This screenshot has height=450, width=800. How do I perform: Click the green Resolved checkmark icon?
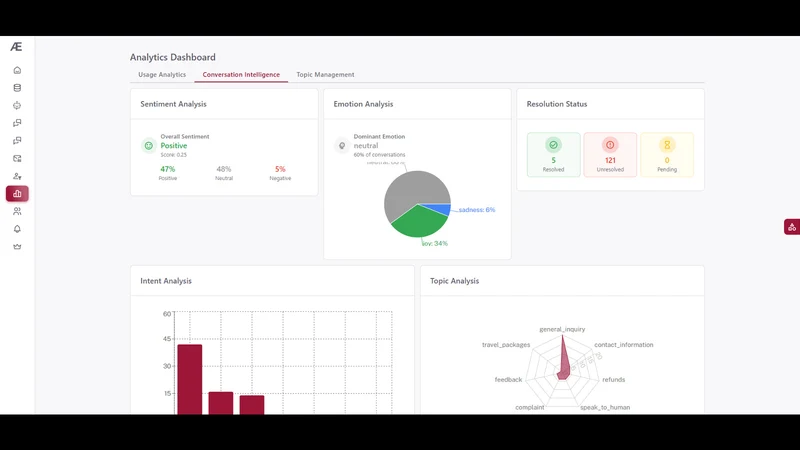click(553, 145)
